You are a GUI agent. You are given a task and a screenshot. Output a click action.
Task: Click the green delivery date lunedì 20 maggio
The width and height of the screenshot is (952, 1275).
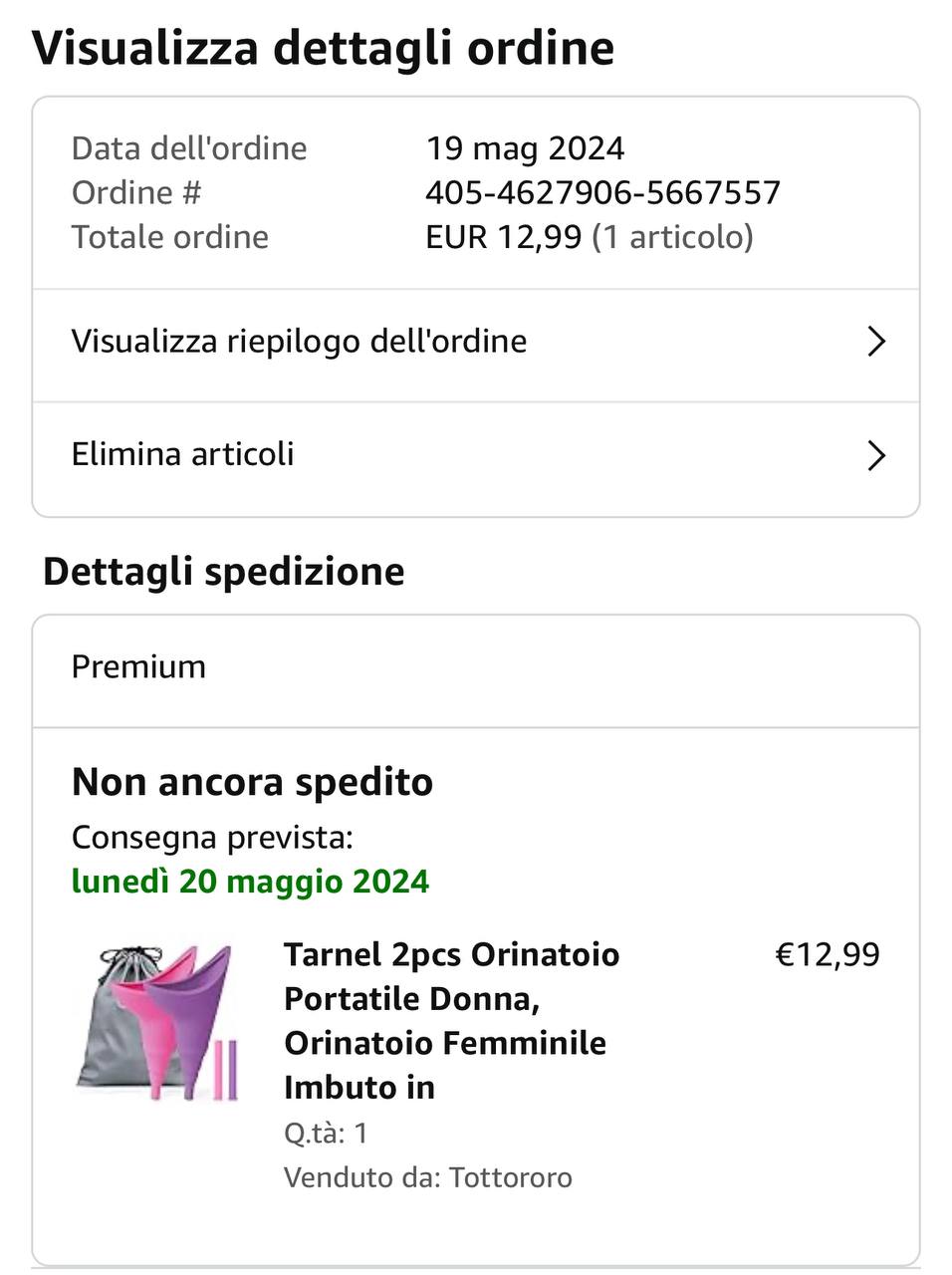(x=250, y=882)
